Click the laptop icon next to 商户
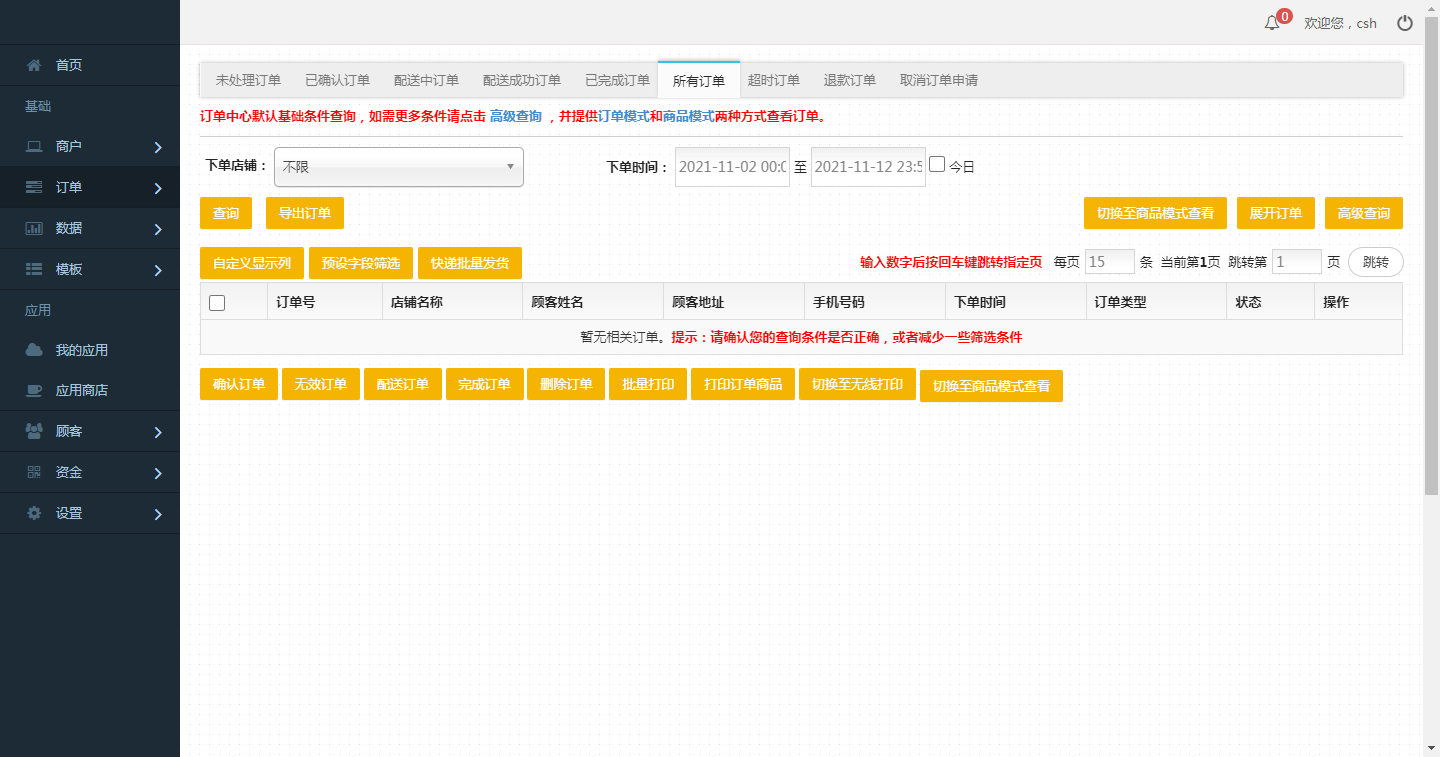This screenshot has height=757, width=1440. click(34, 147)
